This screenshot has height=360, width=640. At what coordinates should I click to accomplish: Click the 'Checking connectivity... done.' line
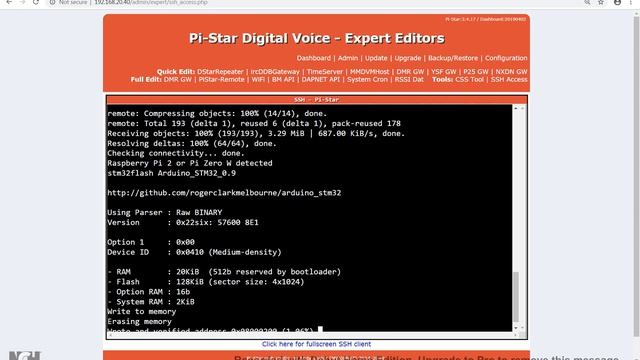[176, 153]
